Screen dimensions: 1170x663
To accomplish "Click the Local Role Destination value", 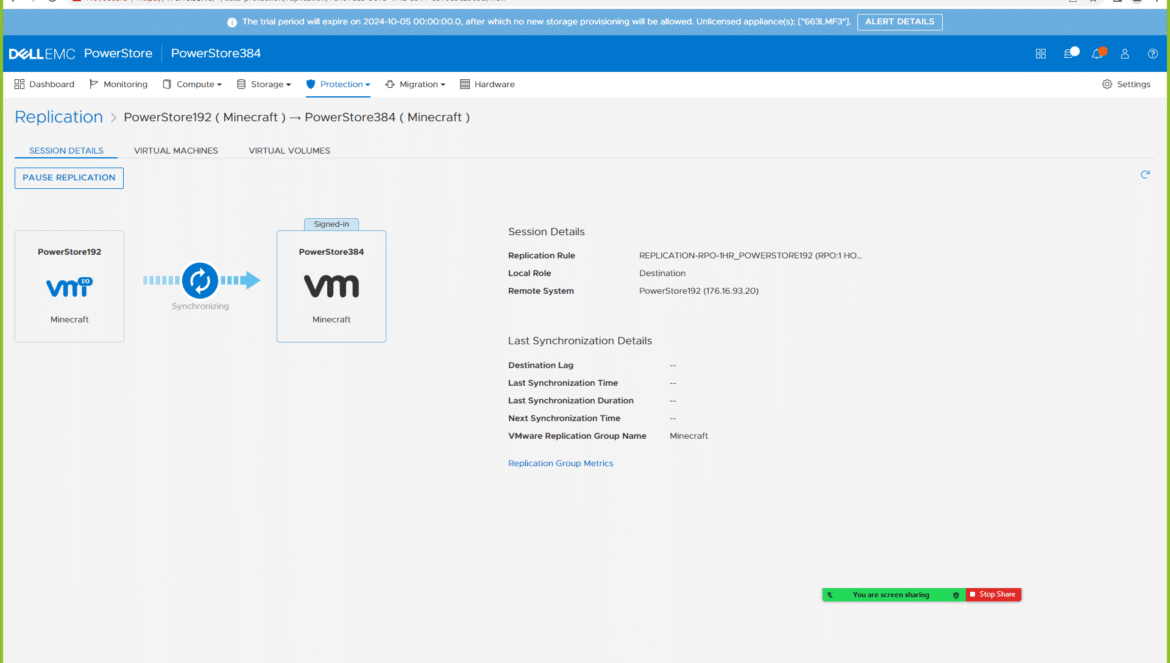I will point(662,273).
